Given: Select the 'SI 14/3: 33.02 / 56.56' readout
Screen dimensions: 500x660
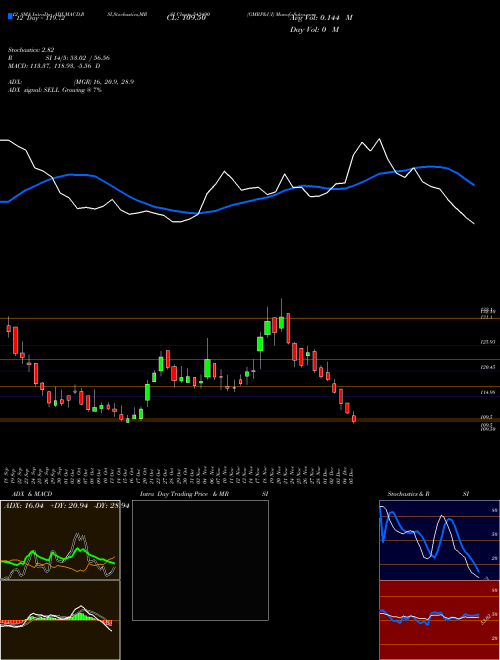Looking at the screenshot, I should pyautogui.click(x=77, y=58).
